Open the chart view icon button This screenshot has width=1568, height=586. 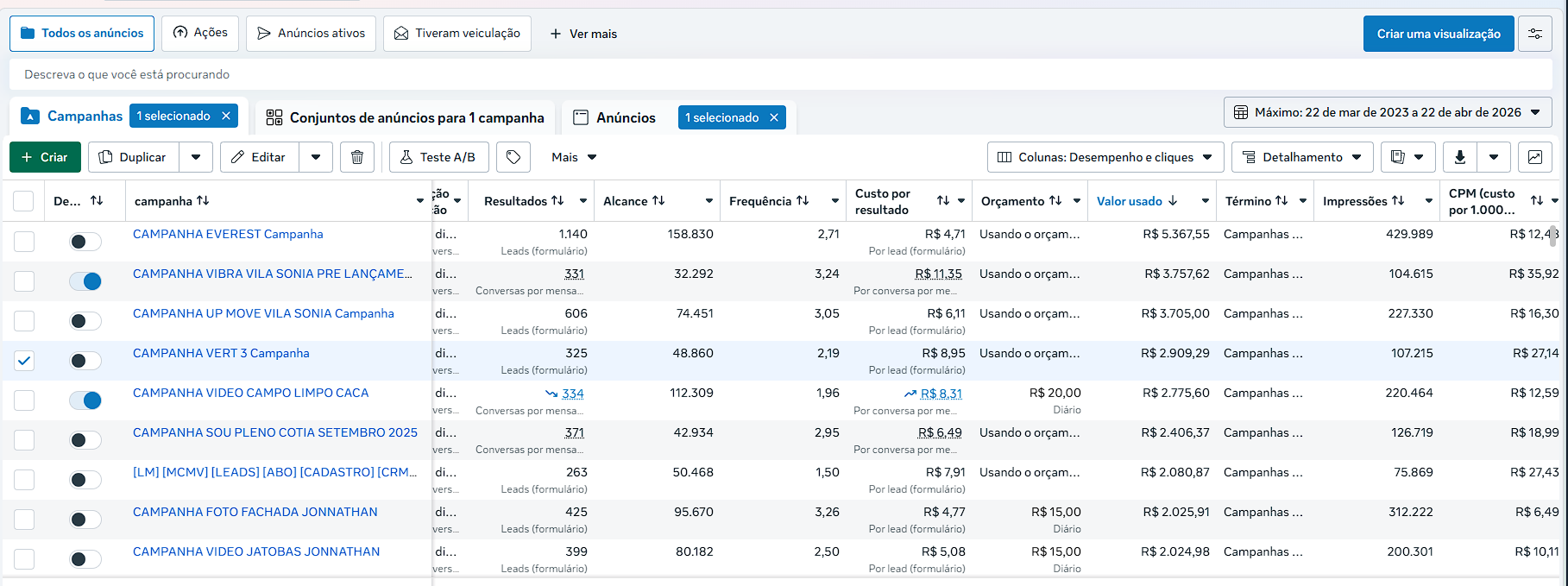pos(1535,157)
